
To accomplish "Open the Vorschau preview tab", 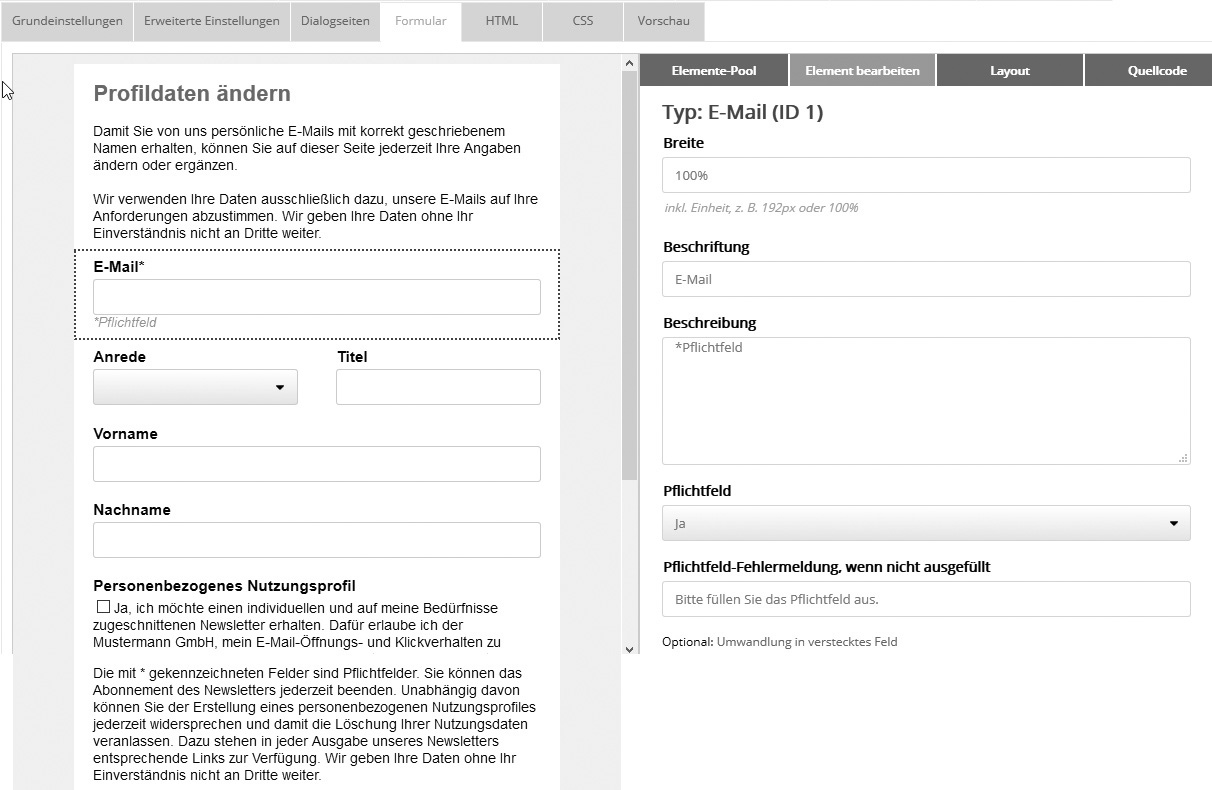I will point(663,21).
